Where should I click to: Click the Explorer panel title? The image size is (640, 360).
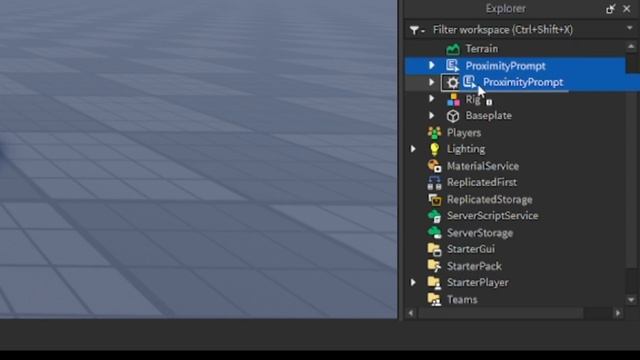[x=506, y=9]
